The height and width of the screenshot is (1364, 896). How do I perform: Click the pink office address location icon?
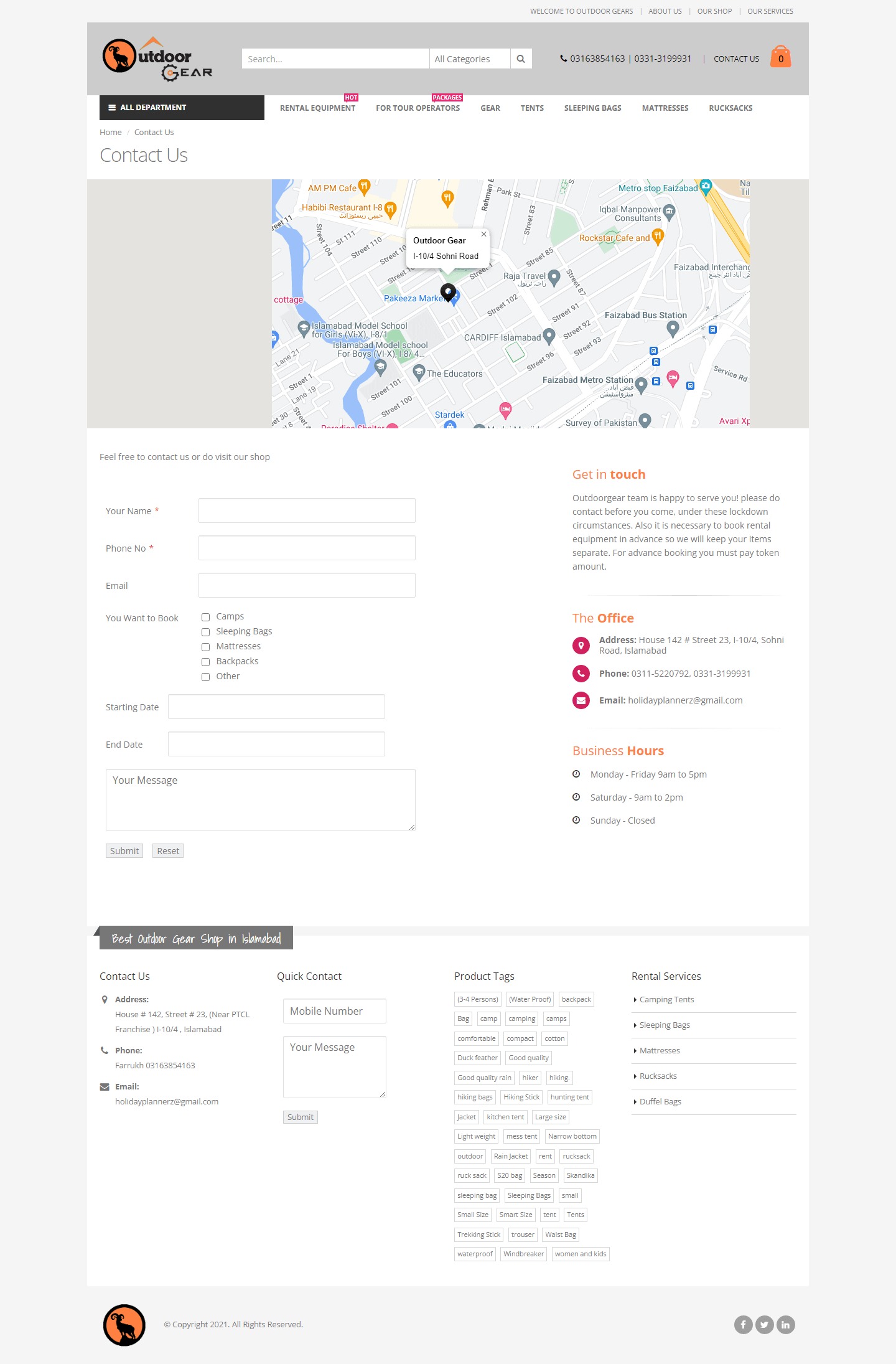pyautogui.click(x=581, y=646)
